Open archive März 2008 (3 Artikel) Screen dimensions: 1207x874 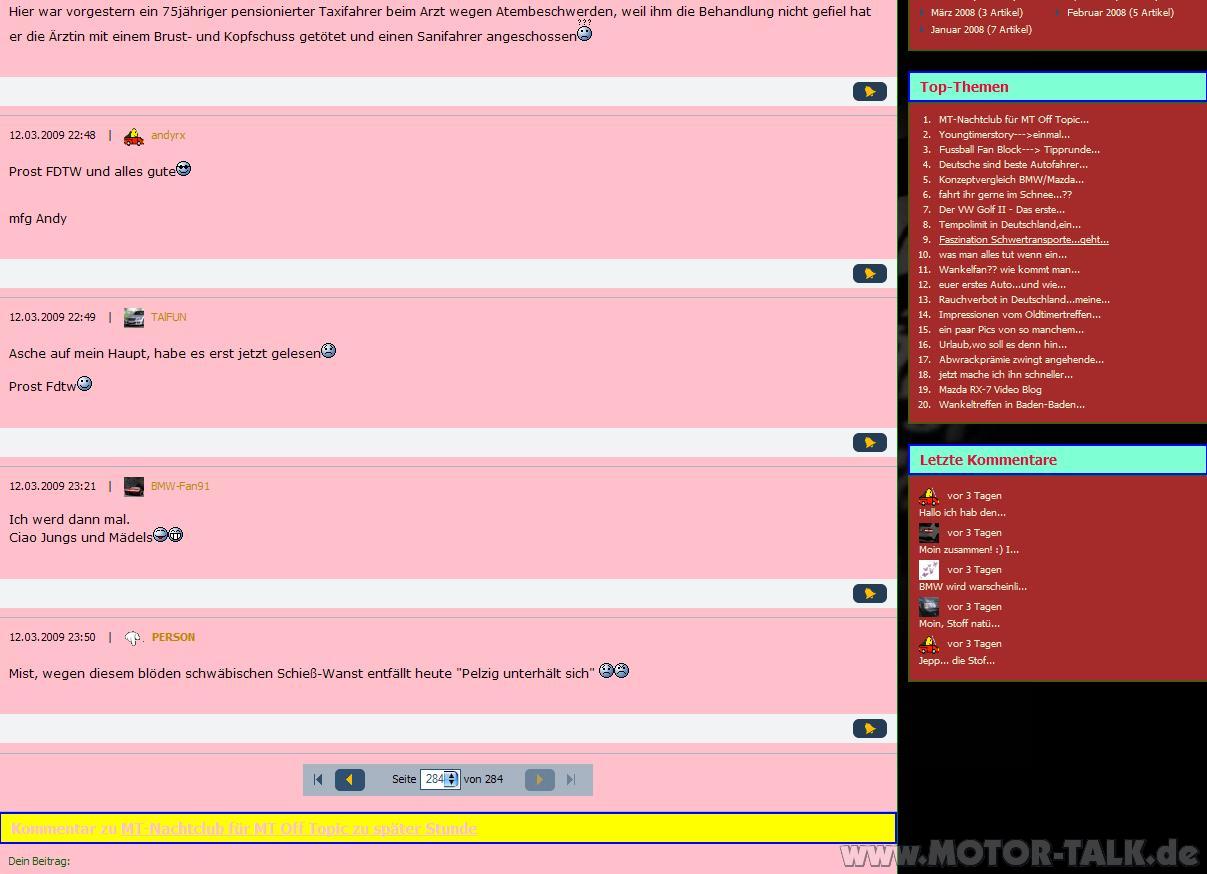(976, 12)
